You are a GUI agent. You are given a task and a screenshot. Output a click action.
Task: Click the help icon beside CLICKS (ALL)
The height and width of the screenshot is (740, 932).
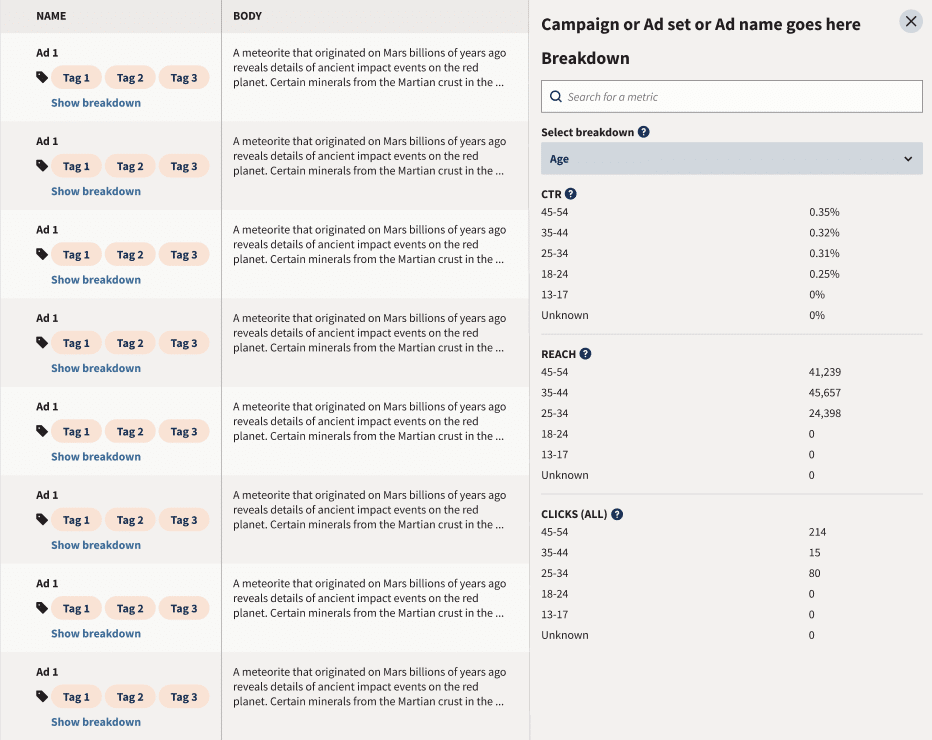pyautogui.click(x=617, y=514)
